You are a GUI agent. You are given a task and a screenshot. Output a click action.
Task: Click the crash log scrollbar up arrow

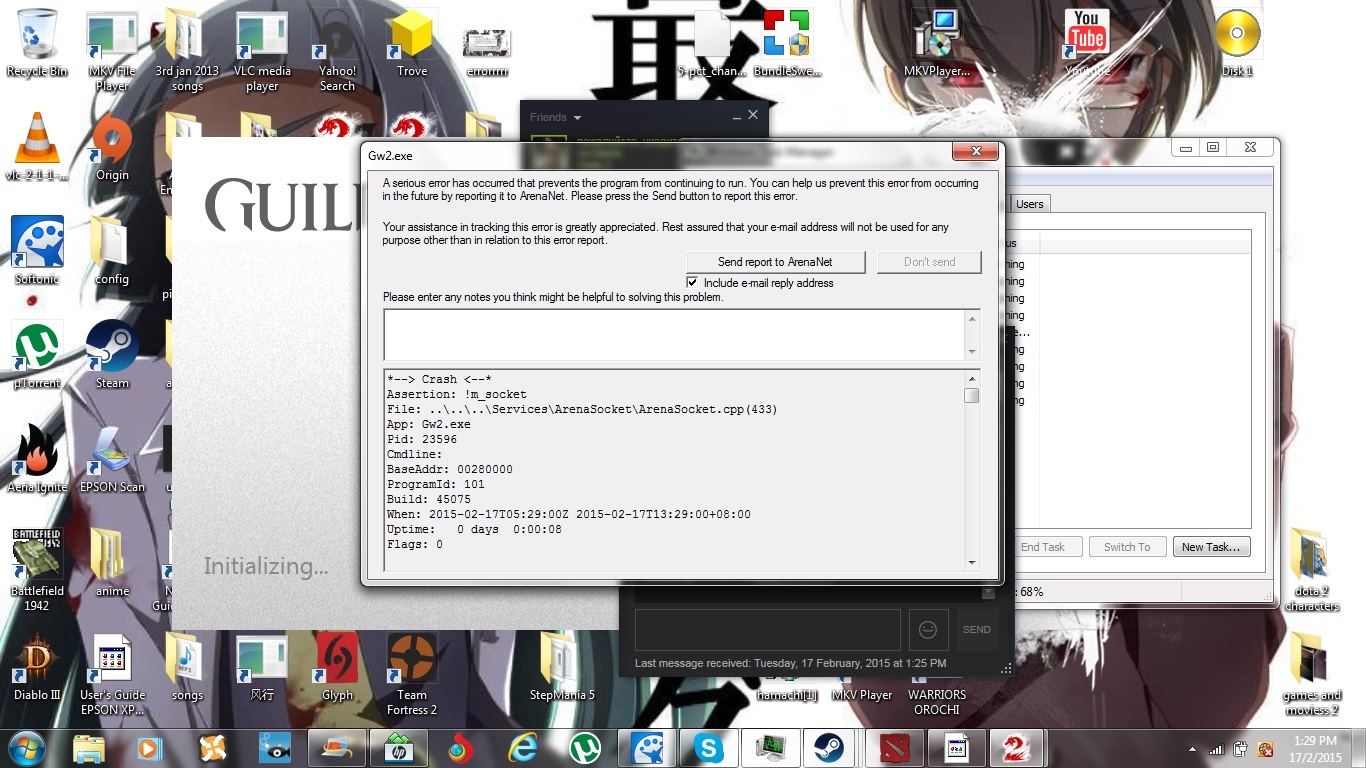pyautogui.click(x=972, y=378)
